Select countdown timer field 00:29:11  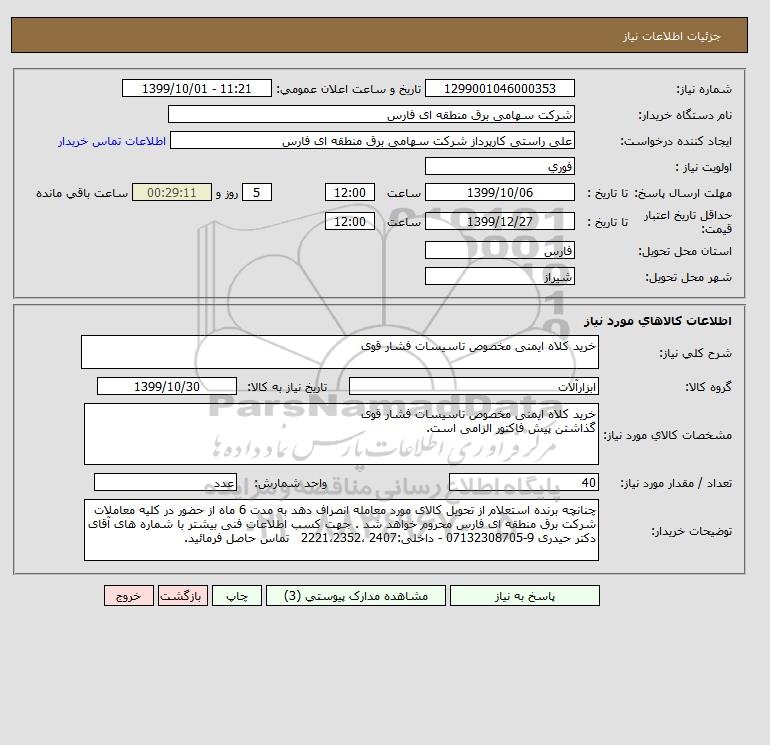pos(172,193)
